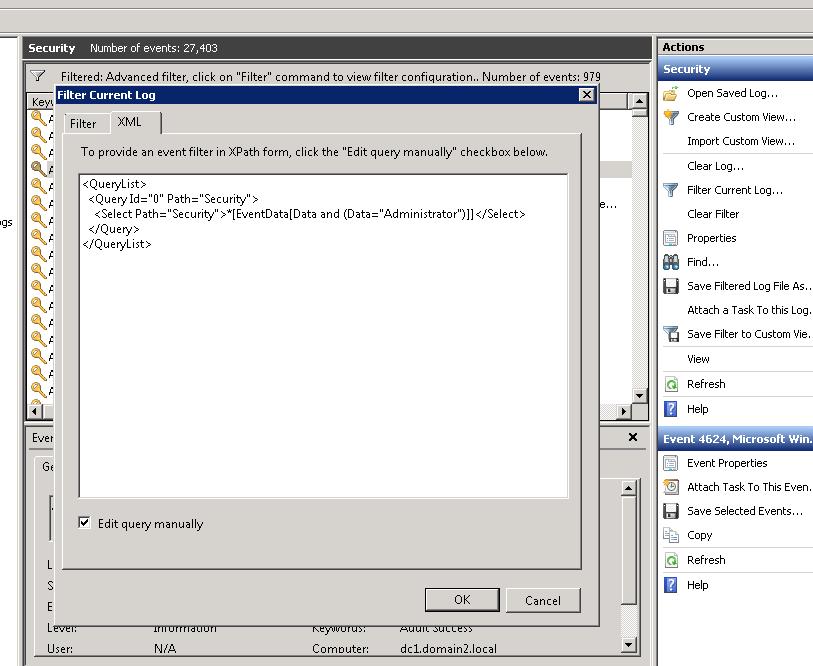Click the filter funnel icon in status line

(37, 76)
